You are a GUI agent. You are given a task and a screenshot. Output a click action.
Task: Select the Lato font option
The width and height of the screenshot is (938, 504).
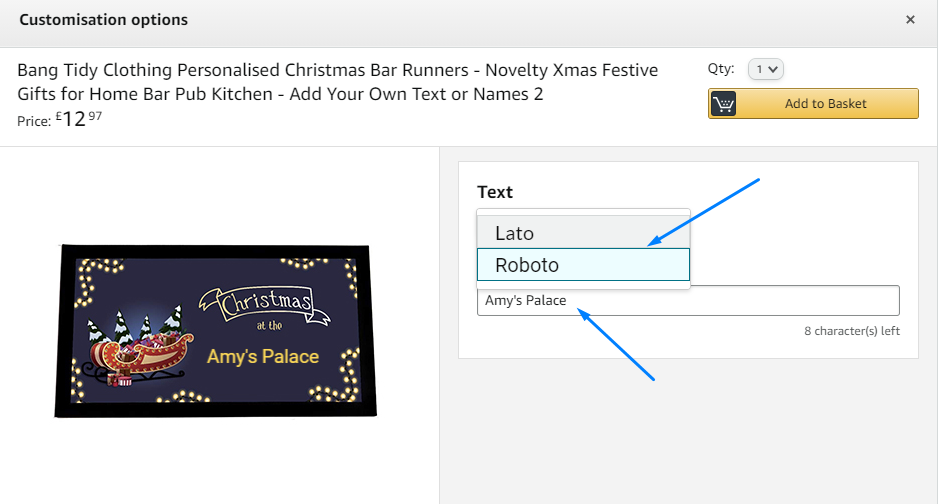coord(583,233)
